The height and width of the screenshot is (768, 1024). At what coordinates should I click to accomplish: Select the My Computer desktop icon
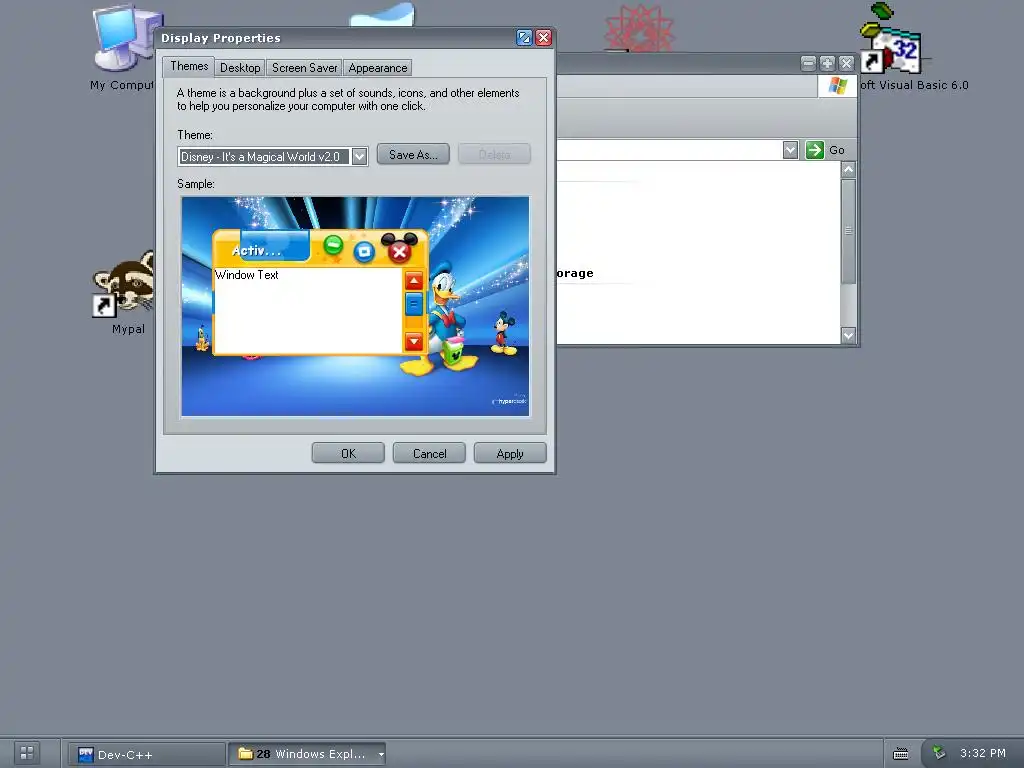coord(123,48)
